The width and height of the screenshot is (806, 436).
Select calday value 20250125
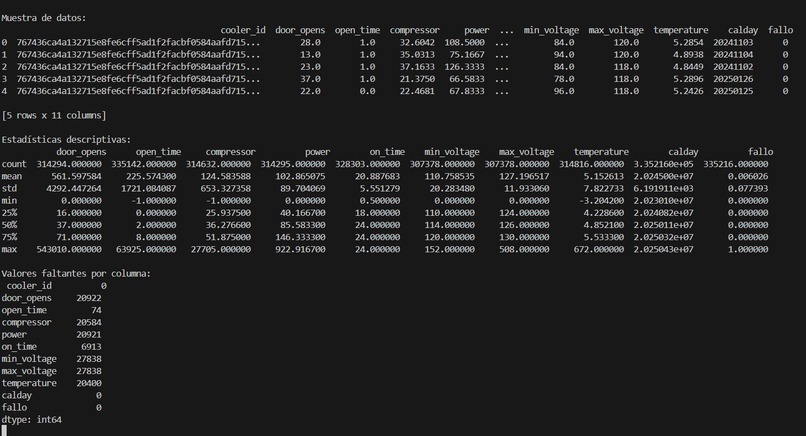click(732, 91)
